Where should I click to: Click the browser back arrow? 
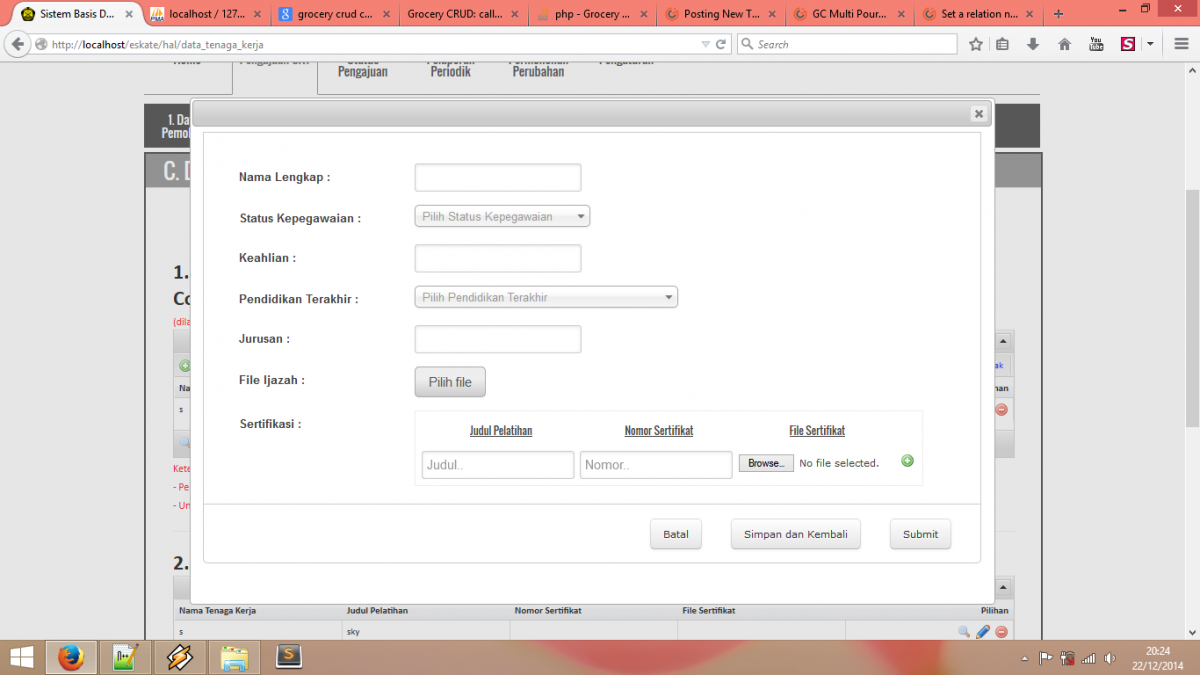18,44
